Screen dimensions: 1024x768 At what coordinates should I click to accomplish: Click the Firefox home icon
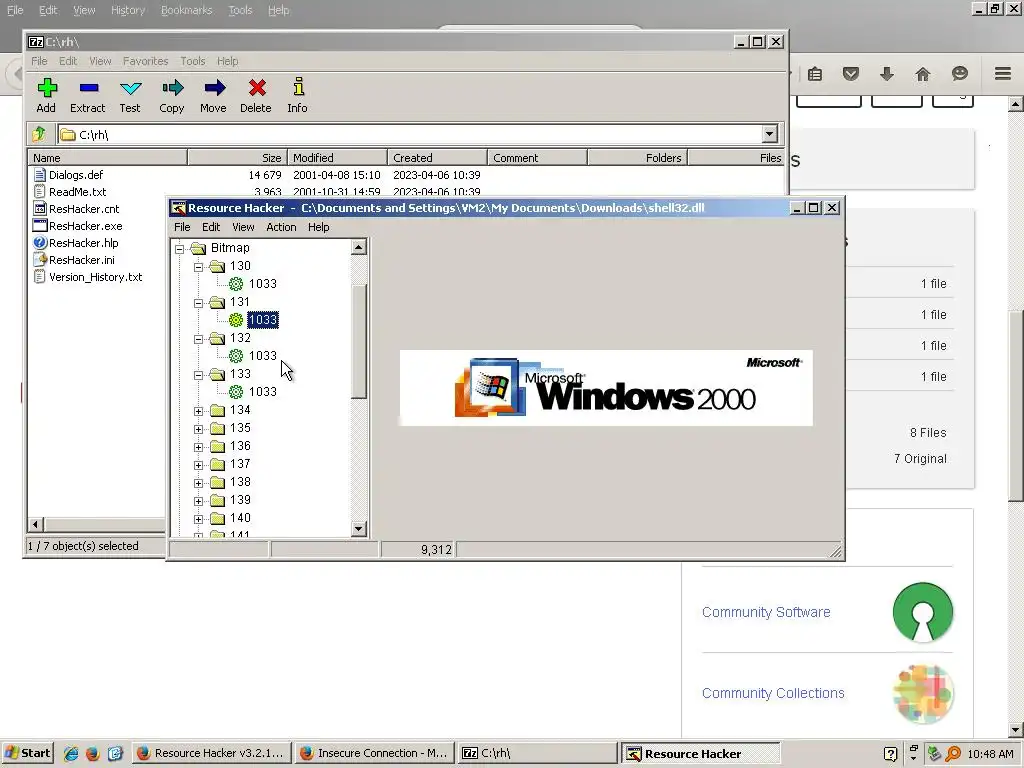[x=923, y=74]
